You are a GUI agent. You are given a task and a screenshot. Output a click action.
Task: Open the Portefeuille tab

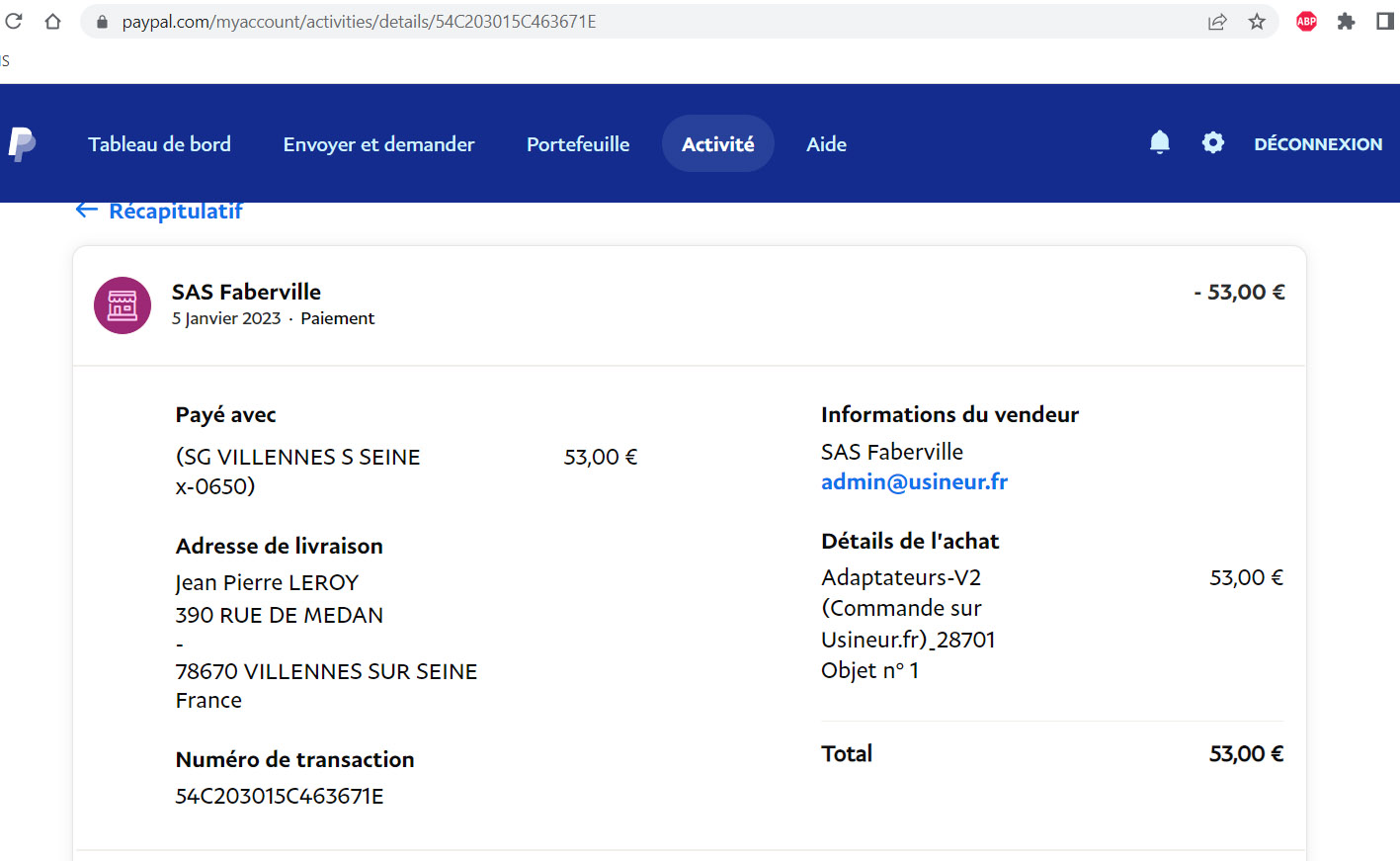click(578, 144)
